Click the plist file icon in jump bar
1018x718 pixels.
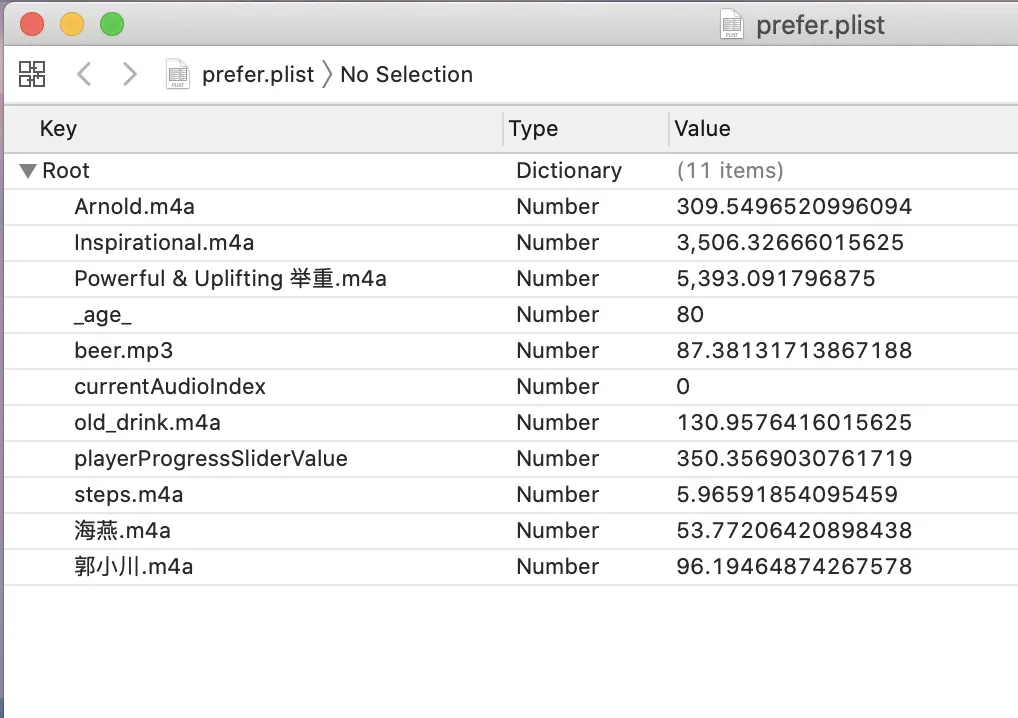[177, 74]
